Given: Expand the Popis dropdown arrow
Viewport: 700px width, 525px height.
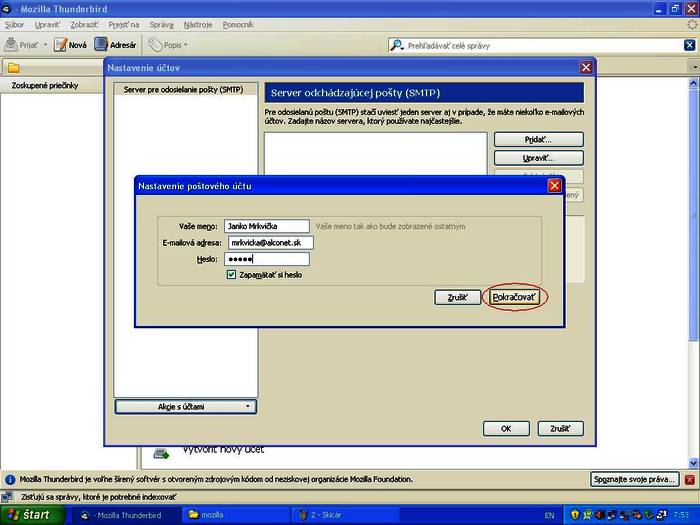Looking at the screenshot, I should point(186,45).
